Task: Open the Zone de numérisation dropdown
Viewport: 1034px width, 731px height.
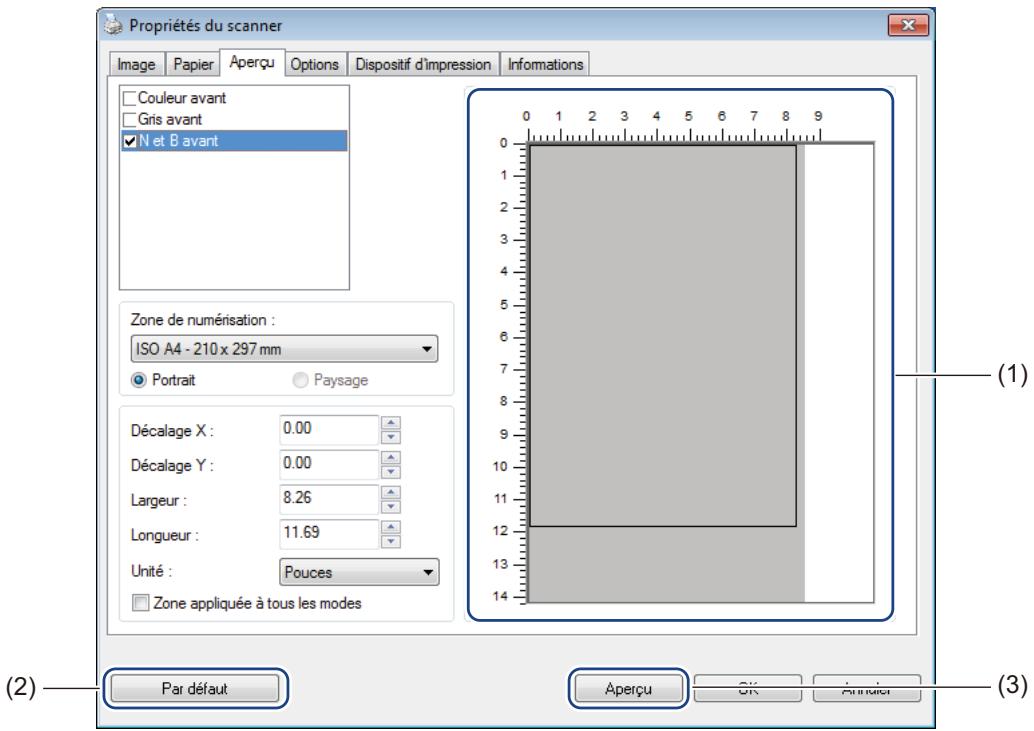Action: (x=284, y=349)
